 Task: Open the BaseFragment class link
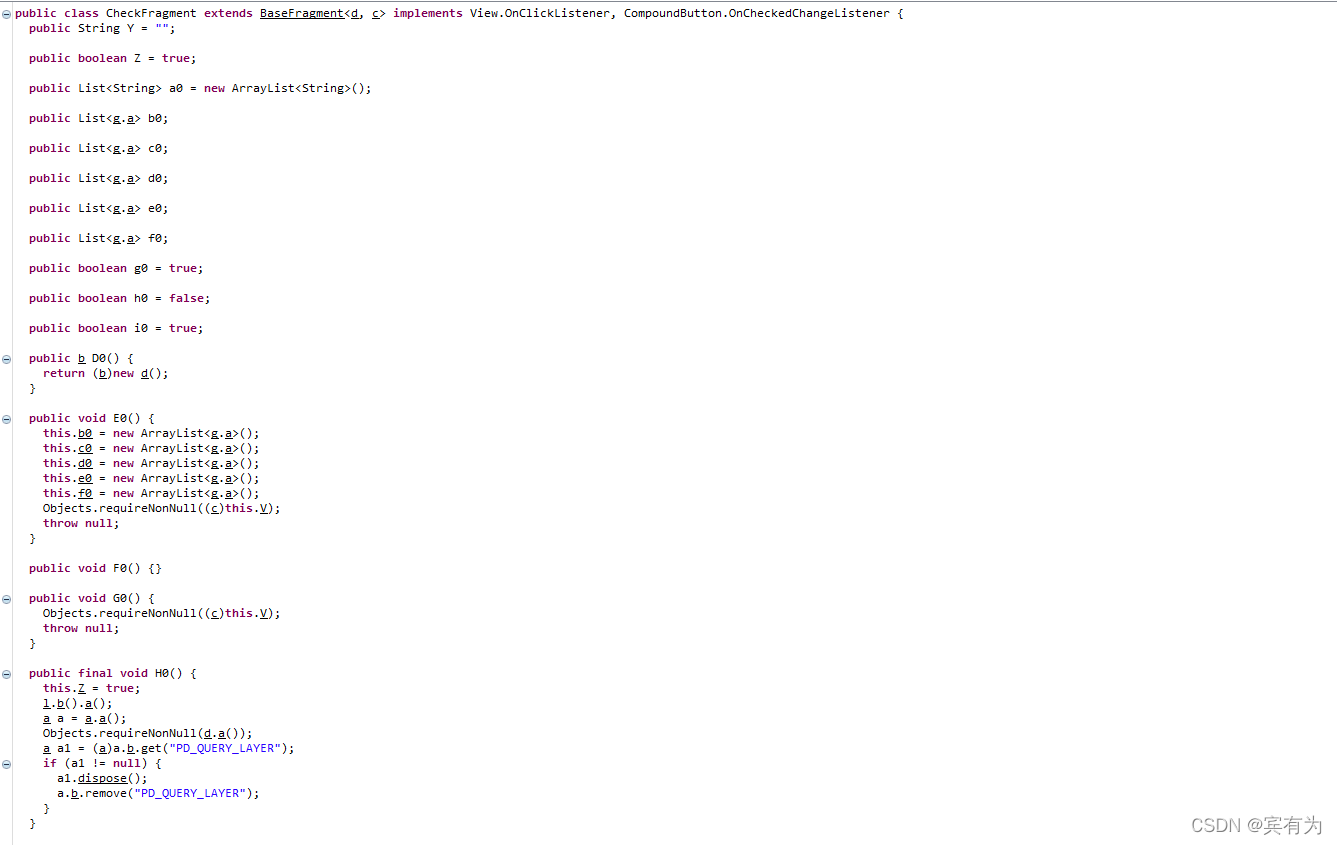click(x=301, y=13)
